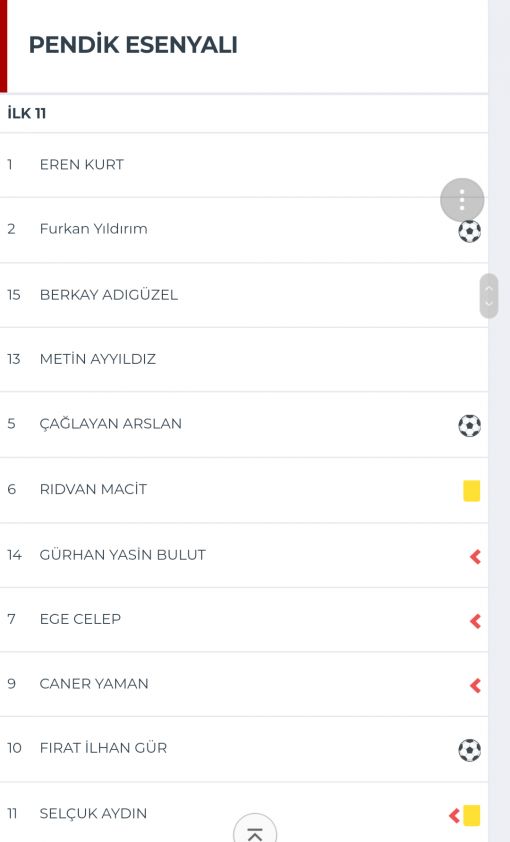Open the Pendik Esenyalı team title

(x=133, y=45)
